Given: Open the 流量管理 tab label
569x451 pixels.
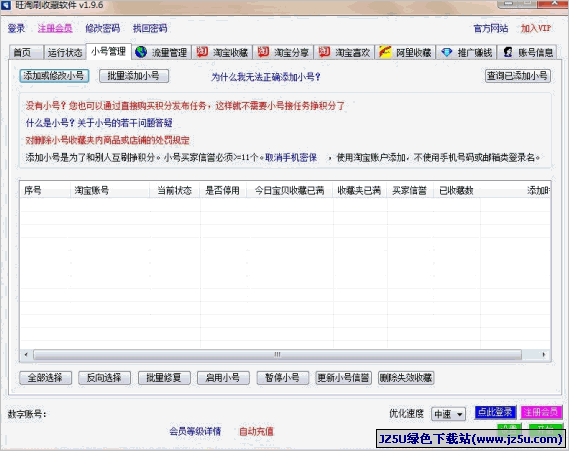Looking at the screenshot, I should (169, 53).
